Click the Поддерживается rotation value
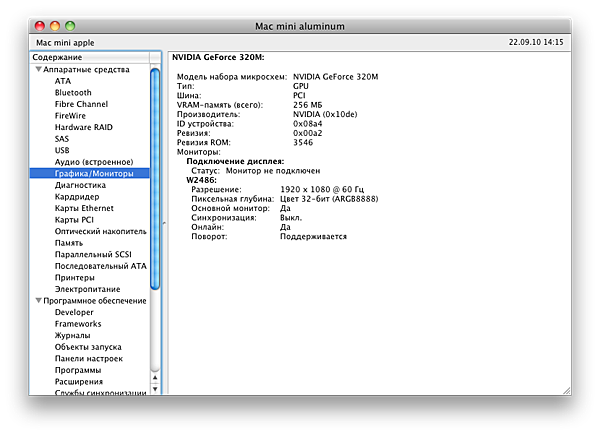The width and height of the screenshot is (600, 435). (313, 236)
